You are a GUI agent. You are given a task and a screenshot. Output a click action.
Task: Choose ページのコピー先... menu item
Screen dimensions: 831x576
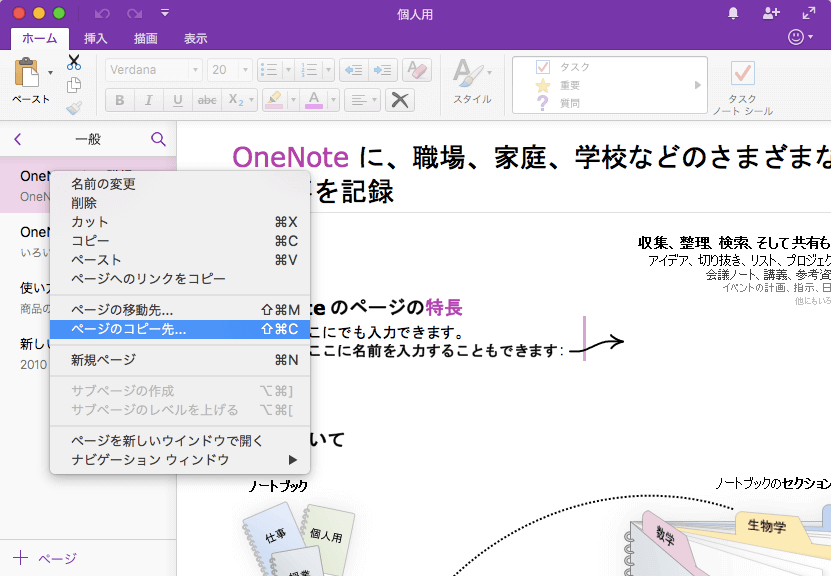point(180,329)
